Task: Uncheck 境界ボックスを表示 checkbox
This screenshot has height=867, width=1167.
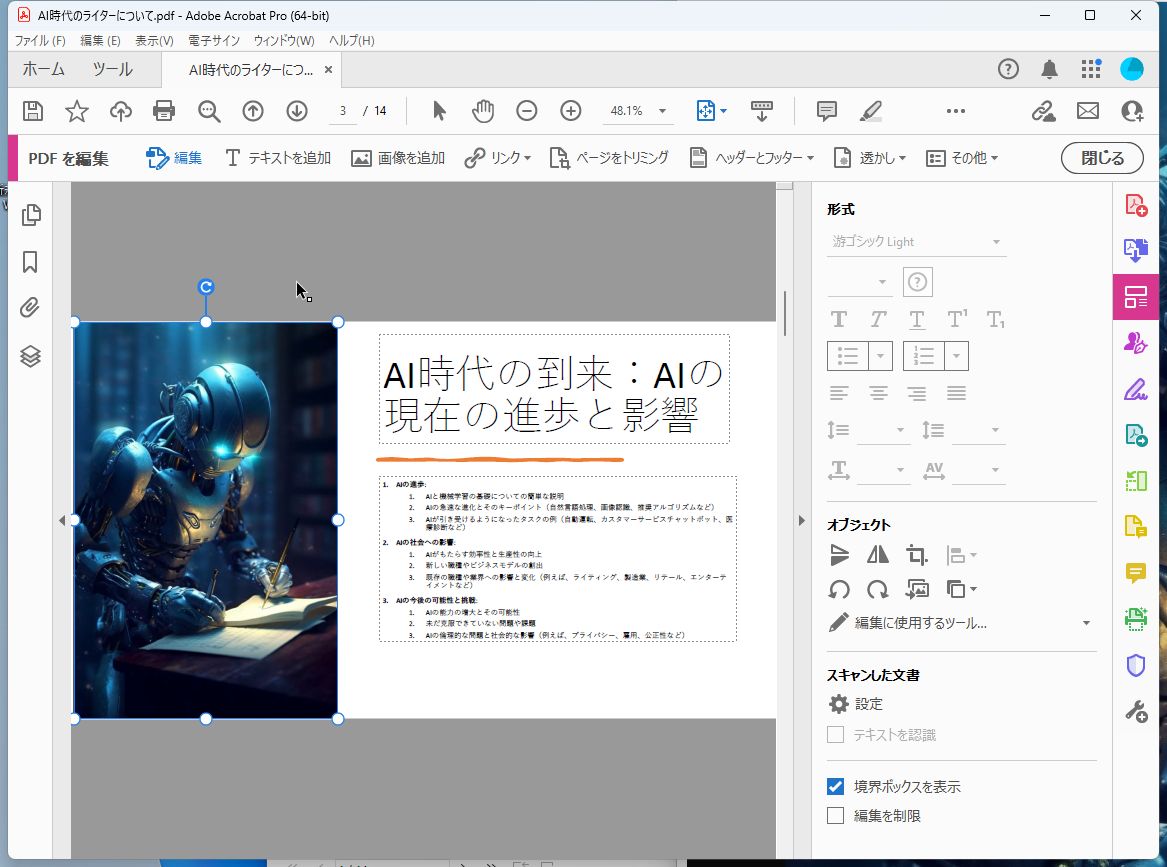Action: click(836, 787)
